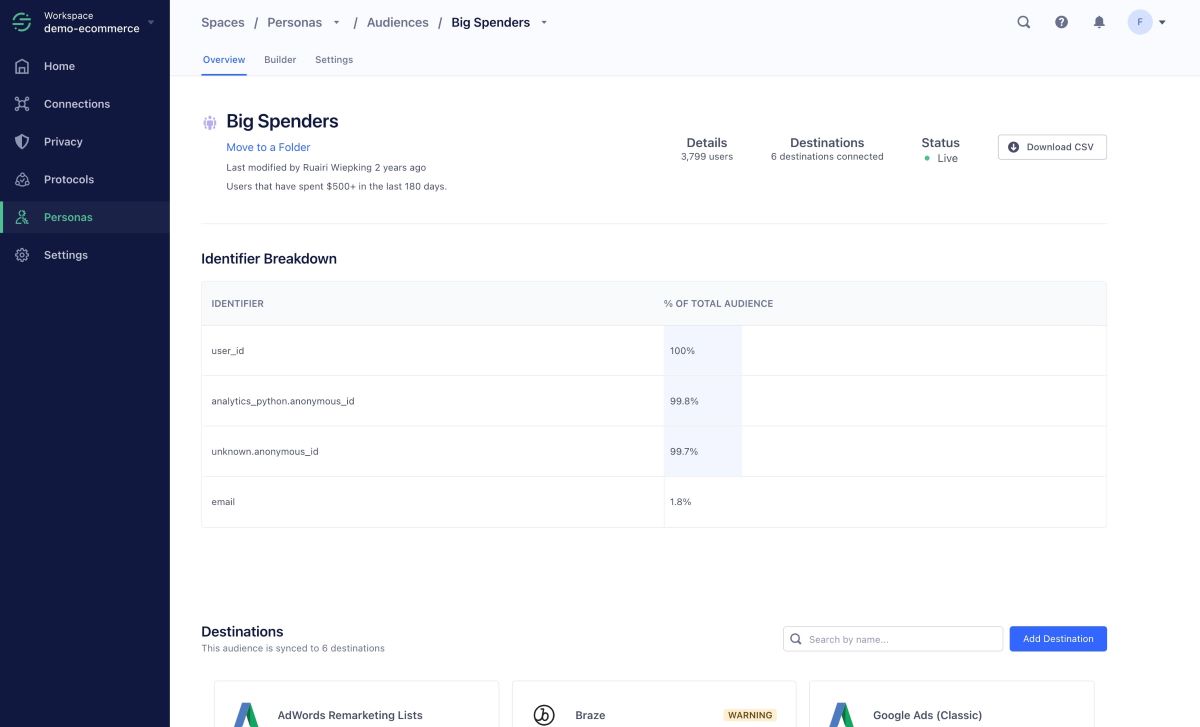Expand the Big Spenders breadcrumb dropdown

[544, 23]
